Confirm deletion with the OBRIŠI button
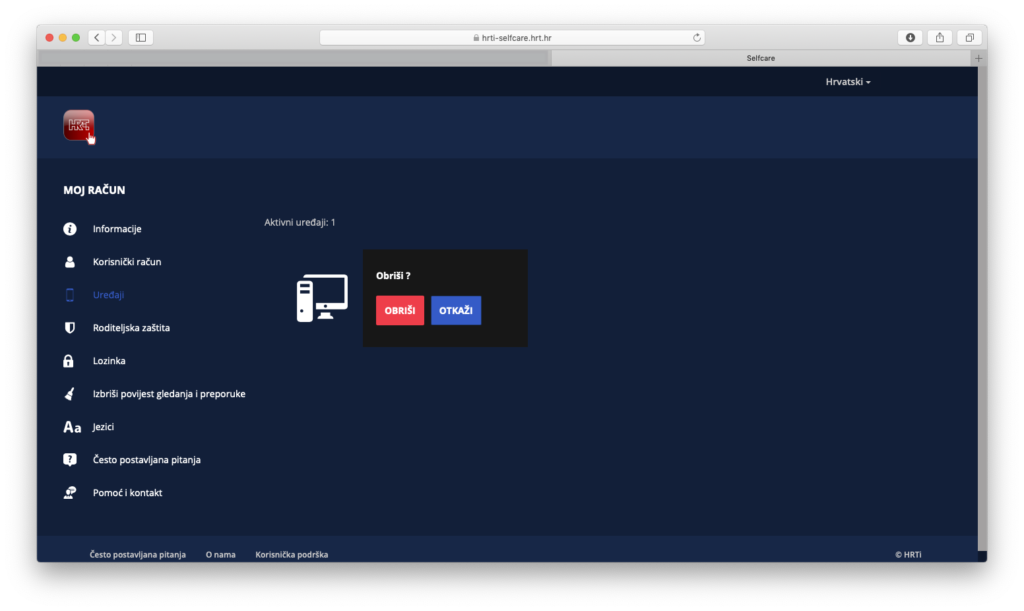The width and height of the screenshot is (1024, 611). tap(400, 310)
